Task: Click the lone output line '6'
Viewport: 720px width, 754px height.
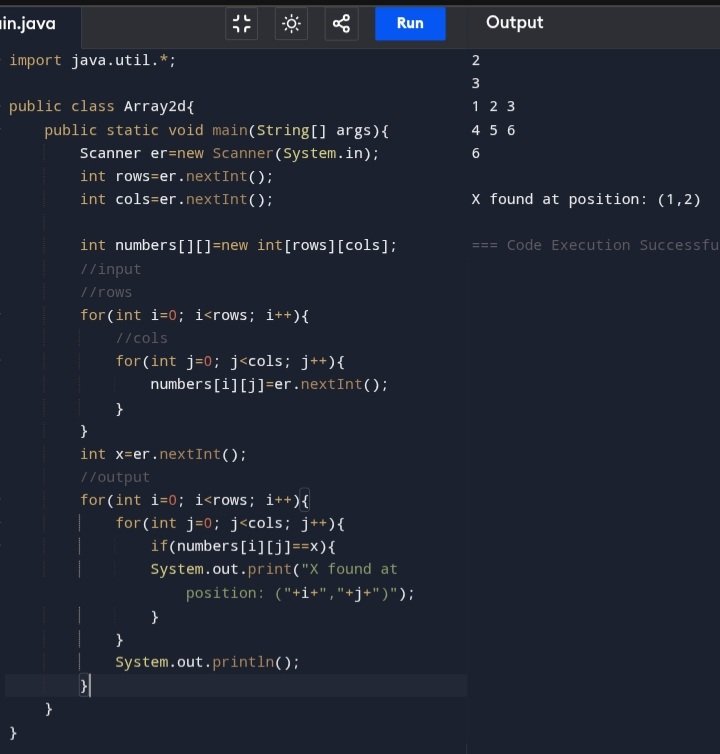Action: pos(476,153)
